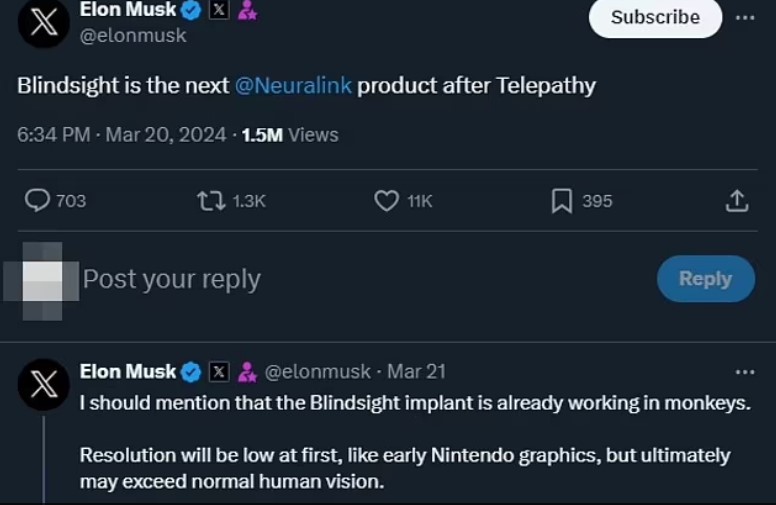Click the @elonmusk handle under the top name

pos(133,36)
